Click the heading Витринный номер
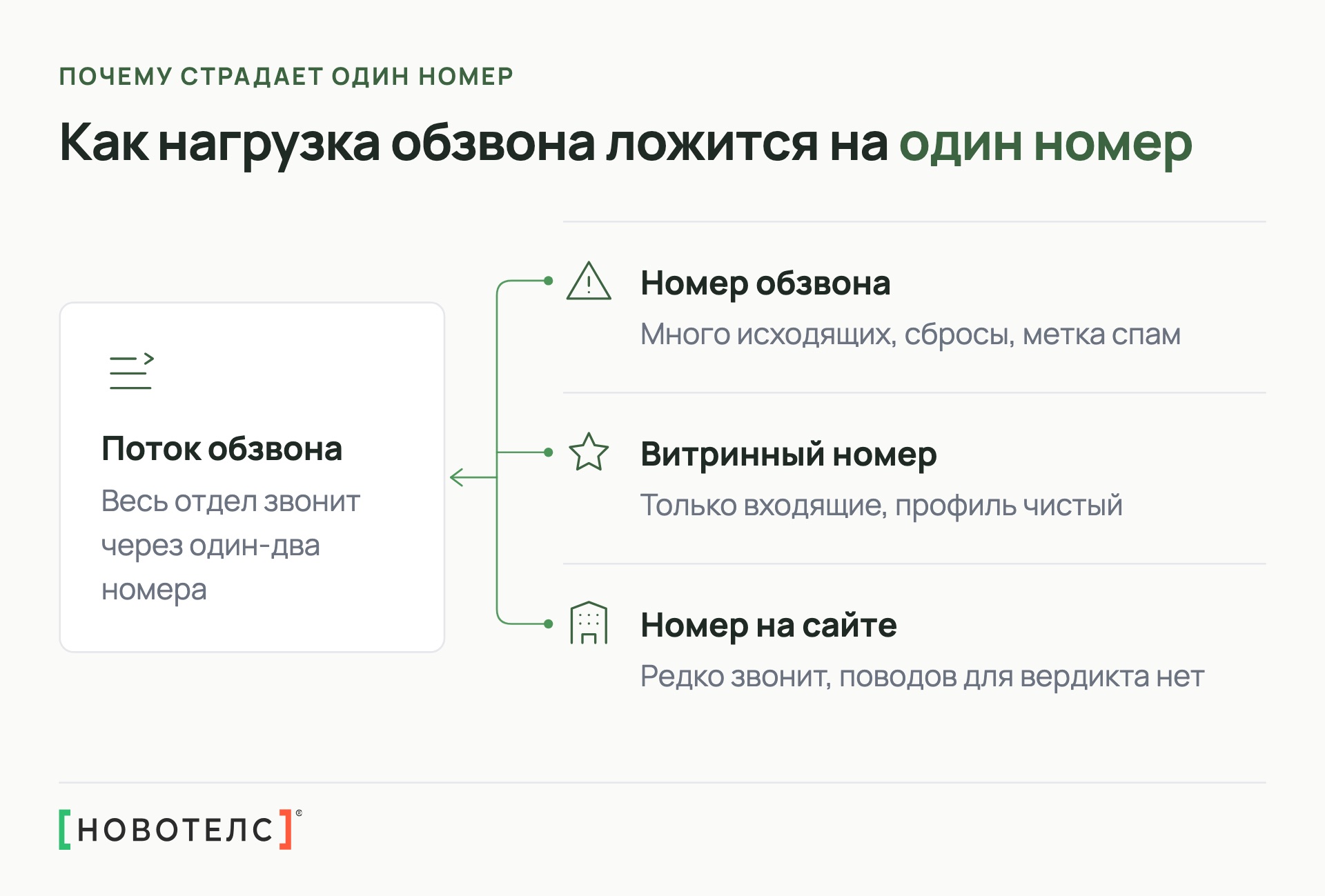 pyautogui.click(x=788, y=455)
